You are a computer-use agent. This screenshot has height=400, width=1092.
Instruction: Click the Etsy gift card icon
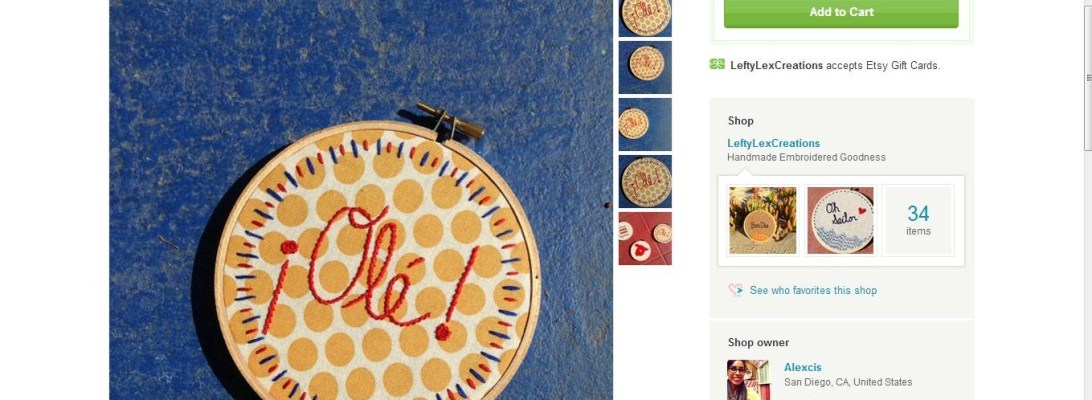point(717,64)
